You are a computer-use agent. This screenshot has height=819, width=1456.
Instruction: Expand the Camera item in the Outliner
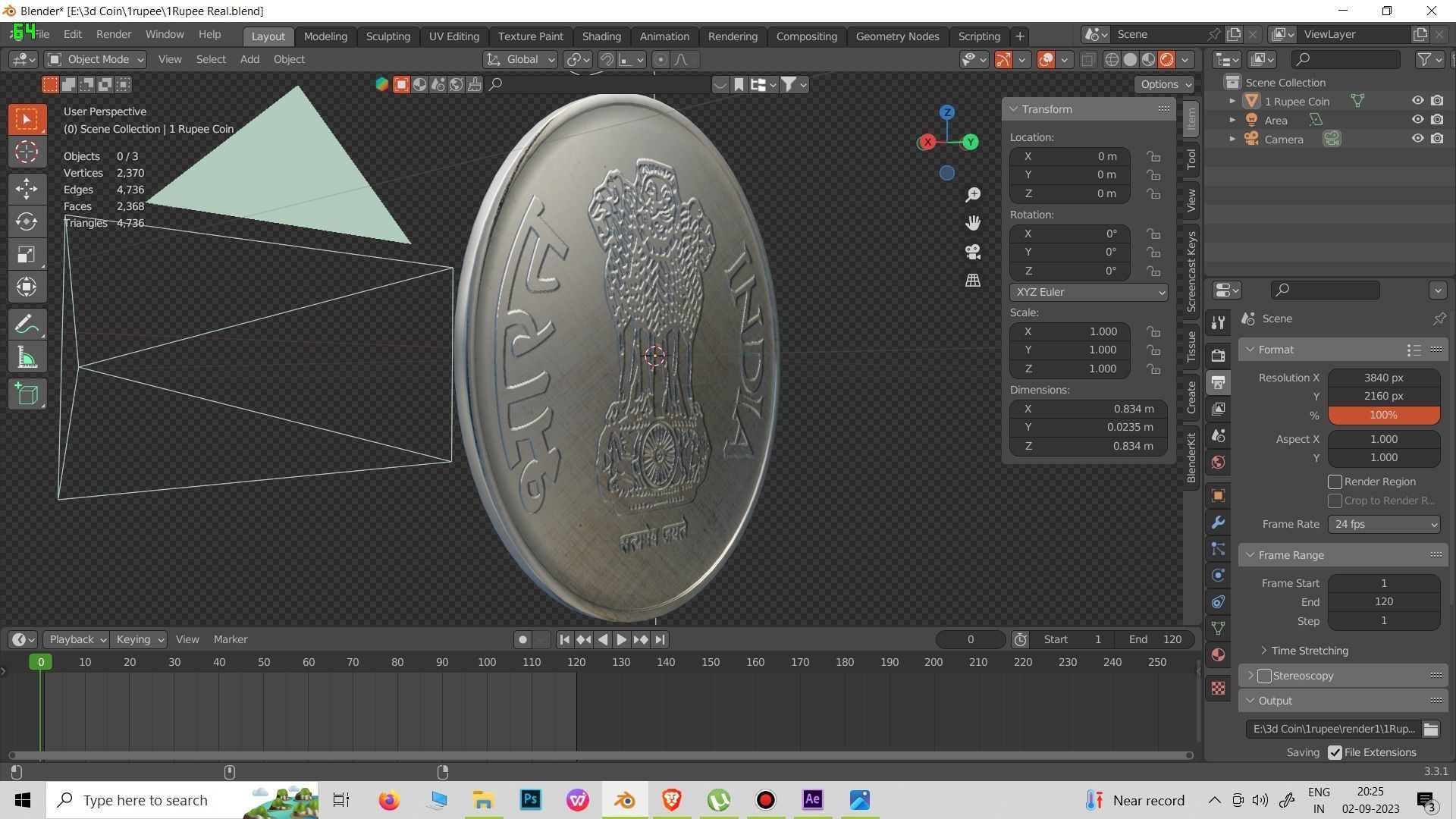pos(1233,139)
